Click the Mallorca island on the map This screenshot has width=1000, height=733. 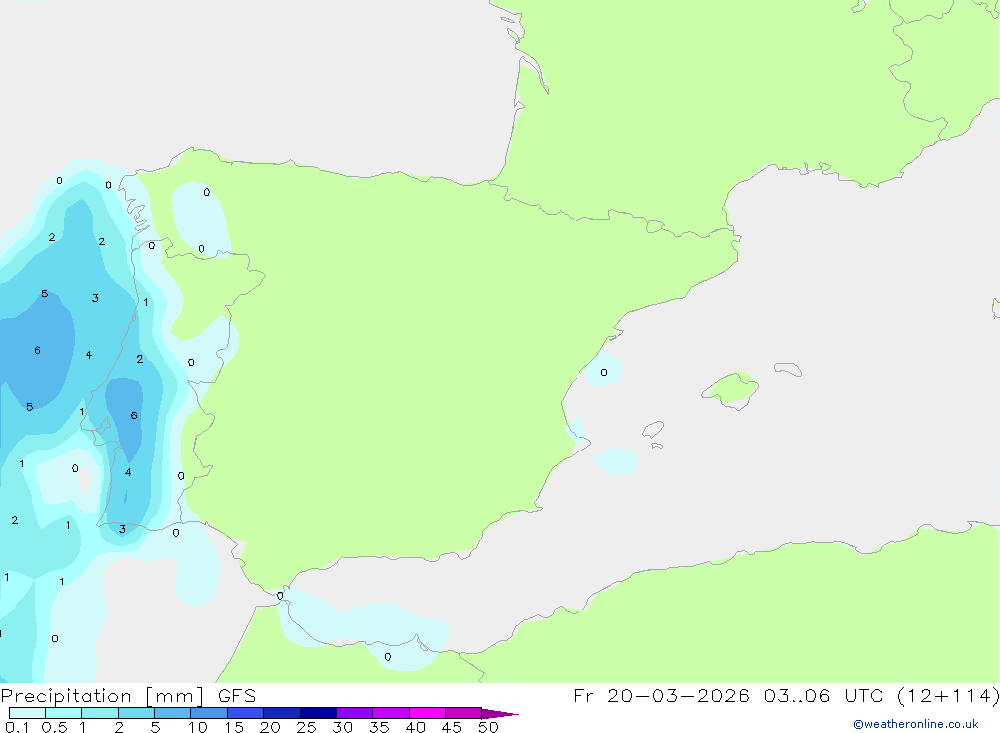tap(731, 389)
